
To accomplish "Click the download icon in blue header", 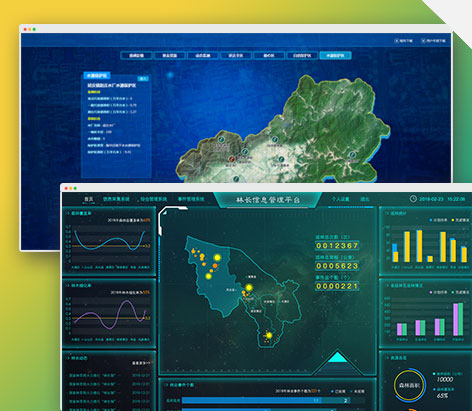I will pos(397,41).
